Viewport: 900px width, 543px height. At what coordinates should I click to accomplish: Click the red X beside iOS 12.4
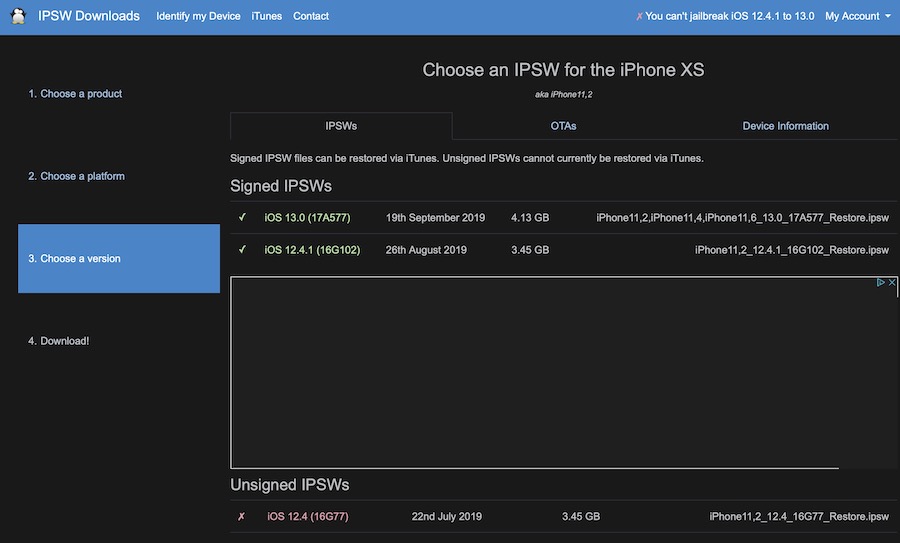click(x=241, y=517)
